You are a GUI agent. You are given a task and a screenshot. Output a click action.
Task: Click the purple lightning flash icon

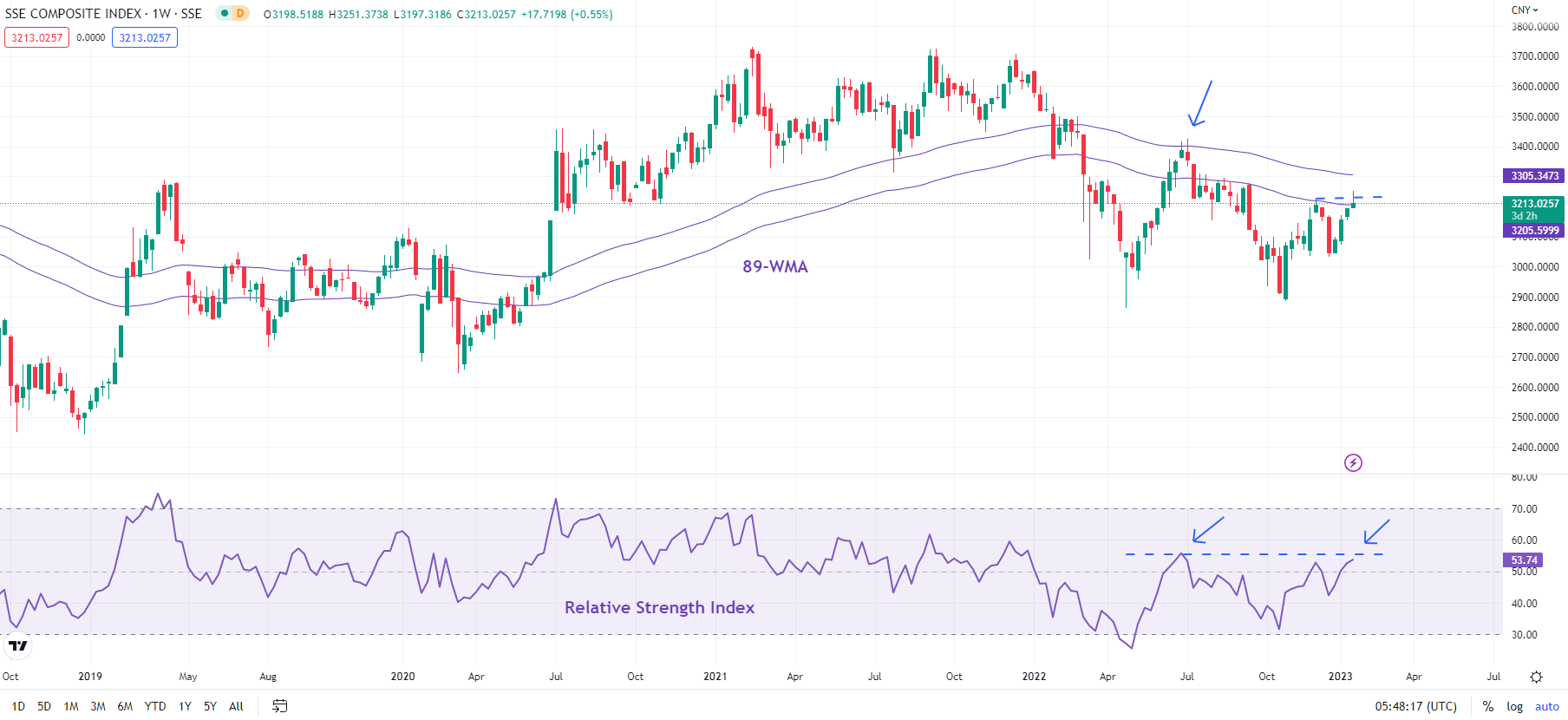tap(1353, 462)
